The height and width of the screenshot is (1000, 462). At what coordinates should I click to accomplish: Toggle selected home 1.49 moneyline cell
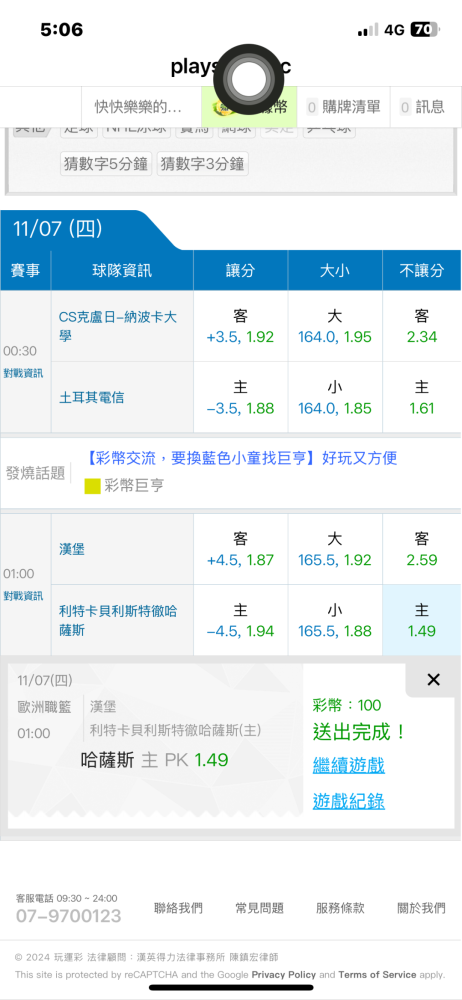pyautogui.click(x=422, y=620)
